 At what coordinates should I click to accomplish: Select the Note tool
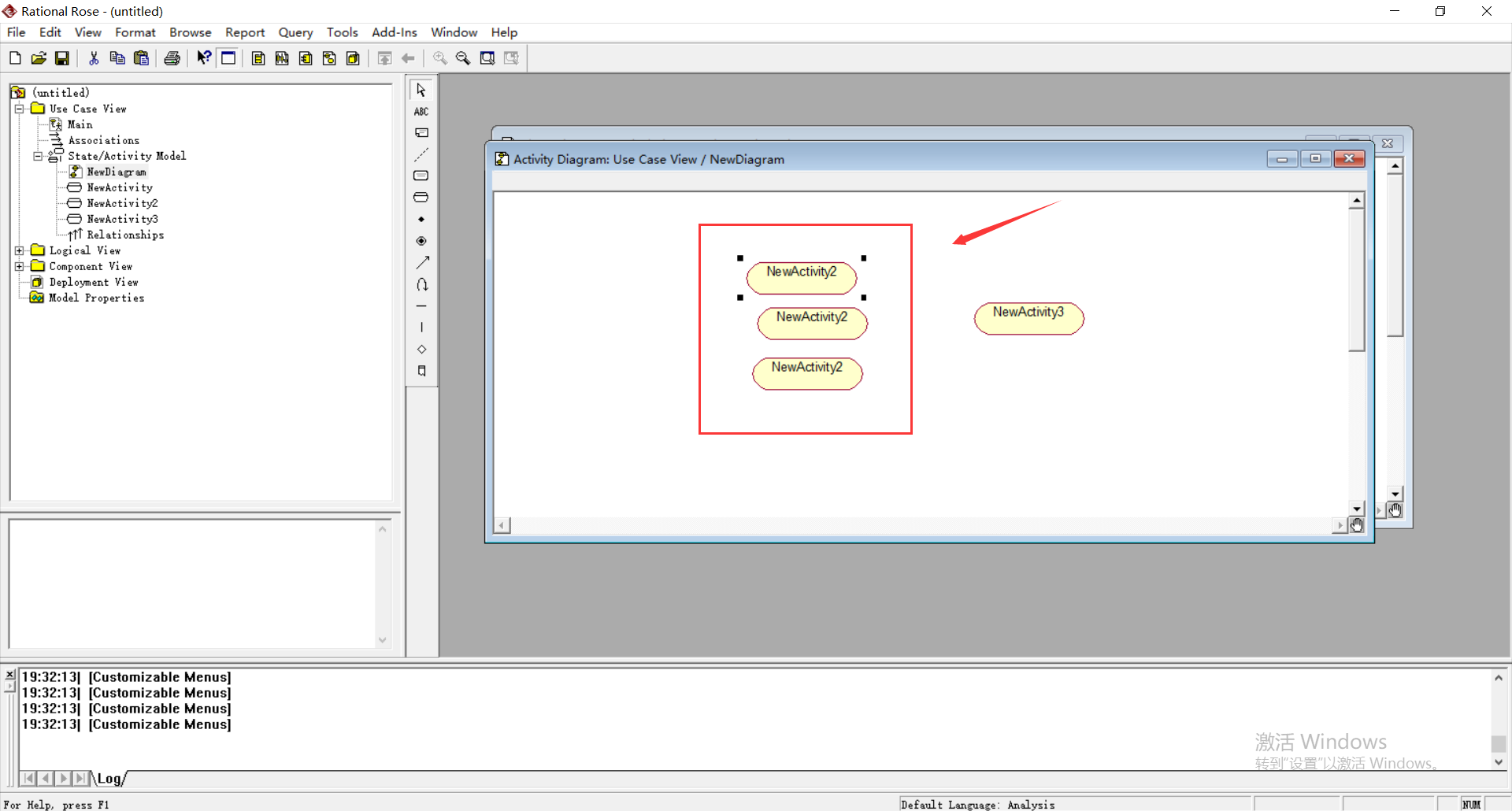tap(421, 133)
